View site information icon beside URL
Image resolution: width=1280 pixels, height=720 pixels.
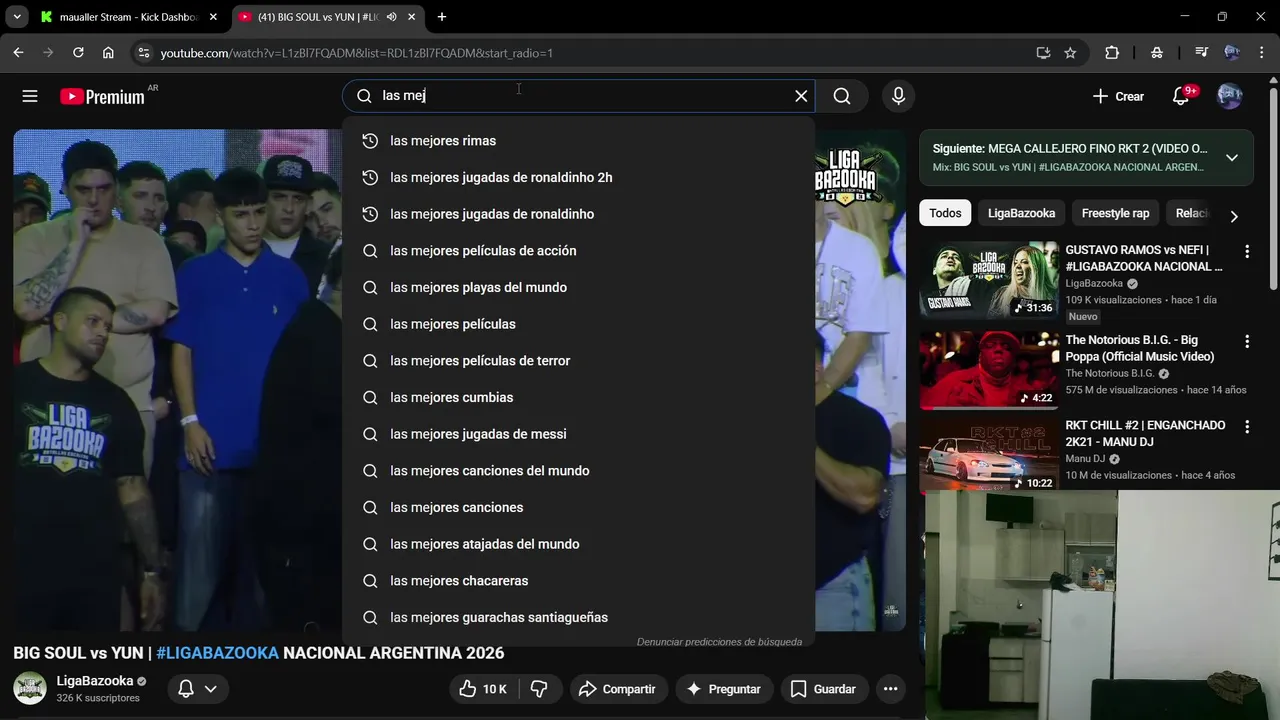(x=143, y=53)
